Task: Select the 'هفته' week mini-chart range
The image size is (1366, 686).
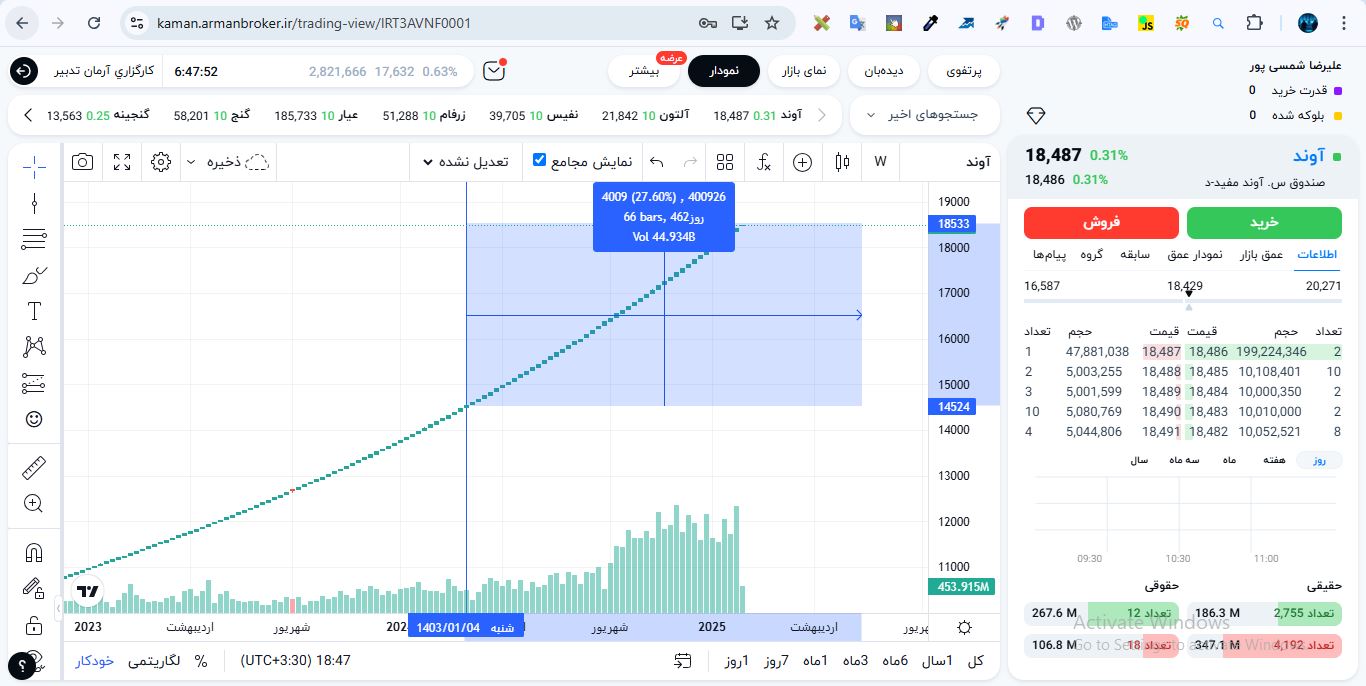Action: coord(1274,460)
